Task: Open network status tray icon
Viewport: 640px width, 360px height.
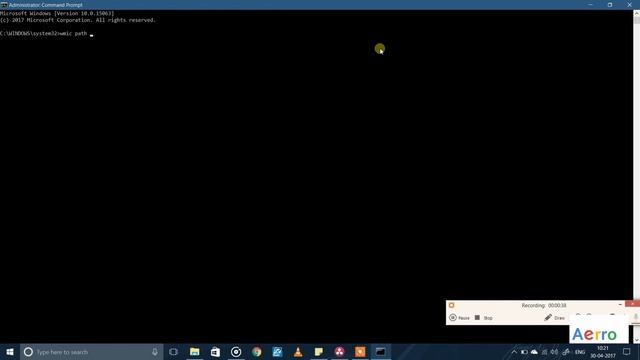Action: [x=544, y=352]
